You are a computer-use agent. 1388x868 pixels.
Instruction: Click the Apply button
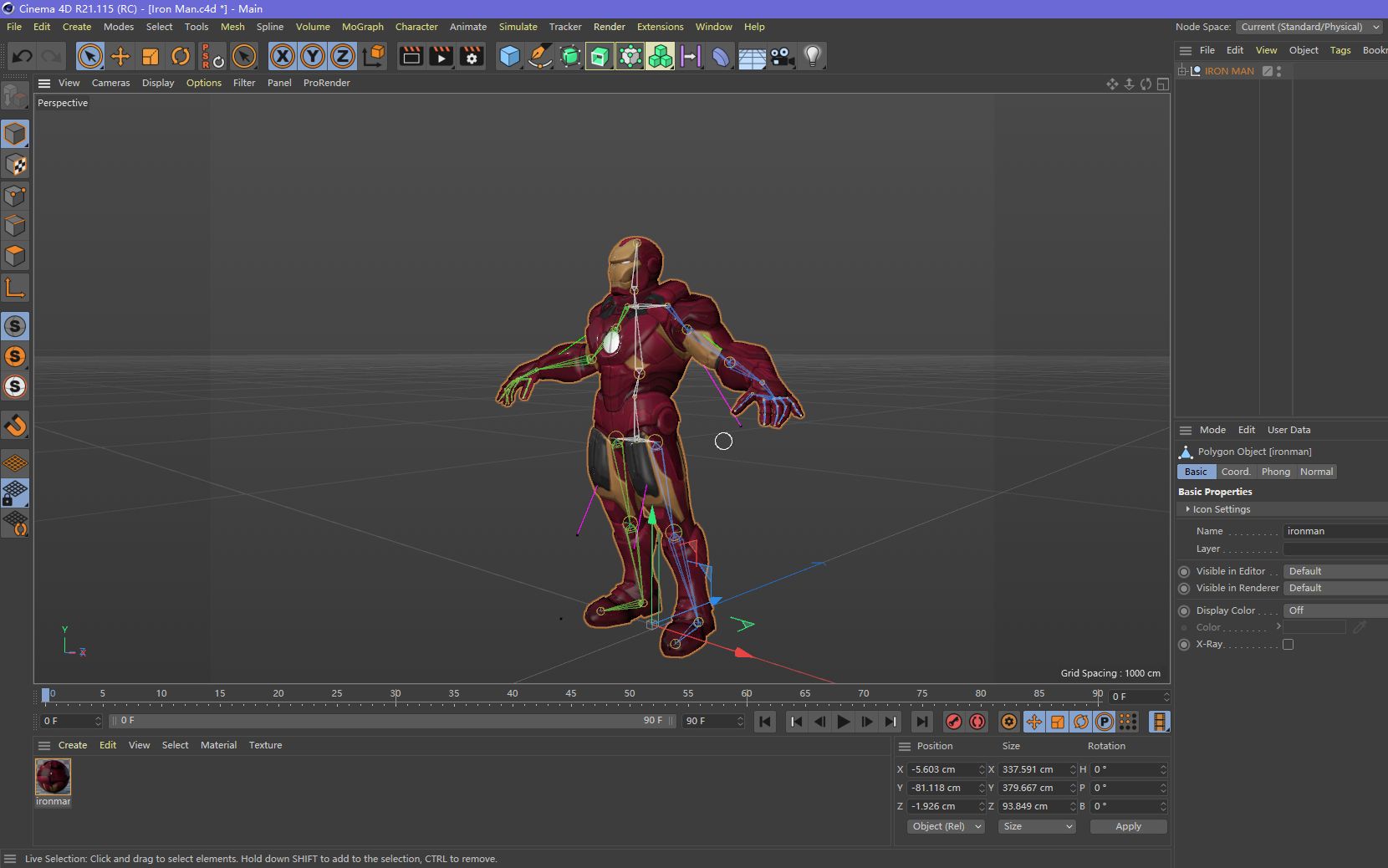(x=1128, y=826)
